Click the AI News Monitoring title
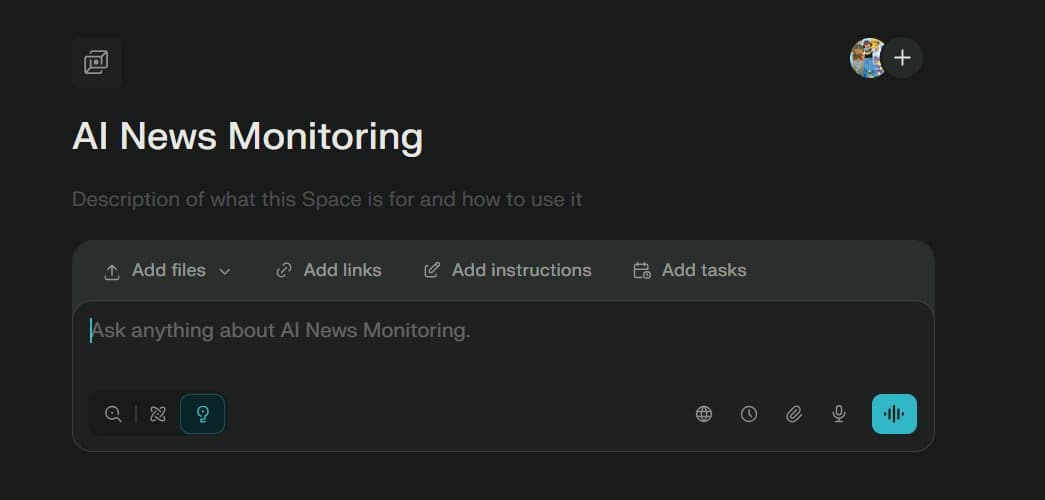Viewport: 1045px width, 500px height. click(x=247, y=137)
